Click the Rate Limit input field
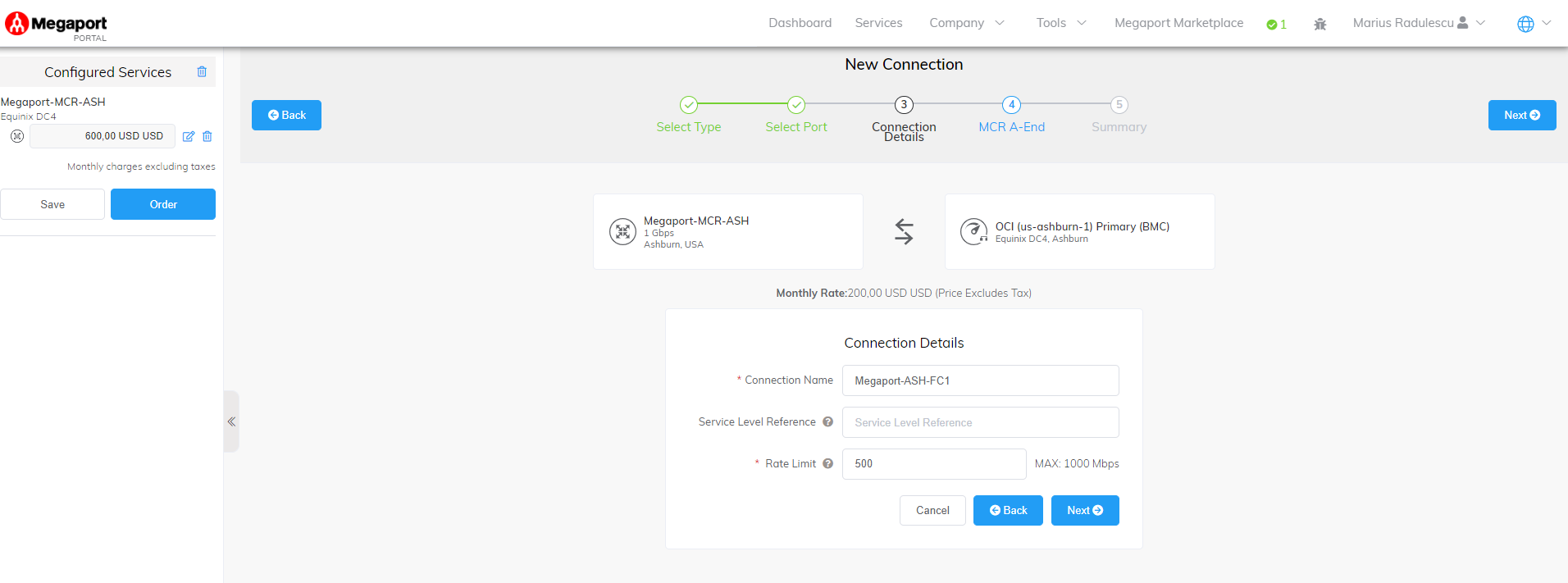Viewport: 1568px width, 583px height. 933,464
